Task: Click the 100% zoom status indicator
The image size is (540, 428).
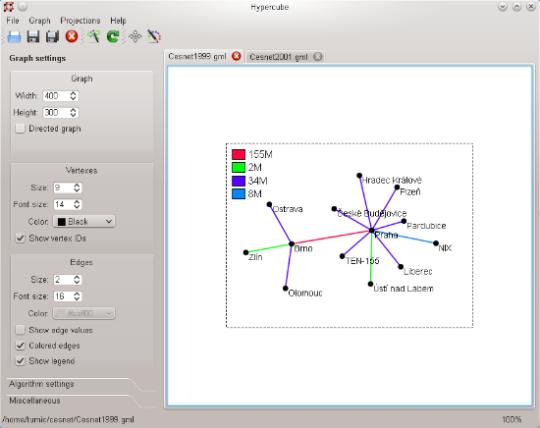Action: (x=511, y=419)
